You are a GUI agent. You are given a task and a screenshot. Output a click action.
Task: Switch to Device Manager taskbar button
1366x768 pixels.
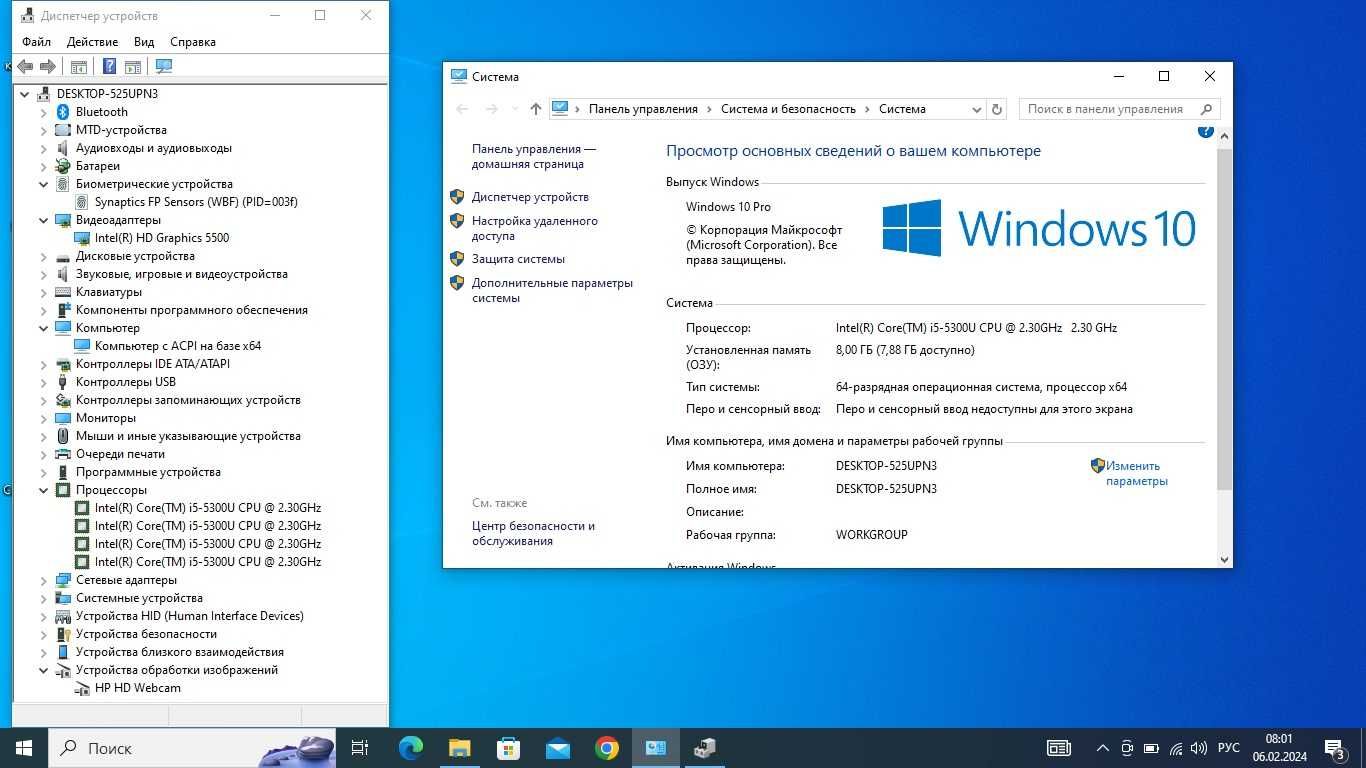click(x=705, y=748)
